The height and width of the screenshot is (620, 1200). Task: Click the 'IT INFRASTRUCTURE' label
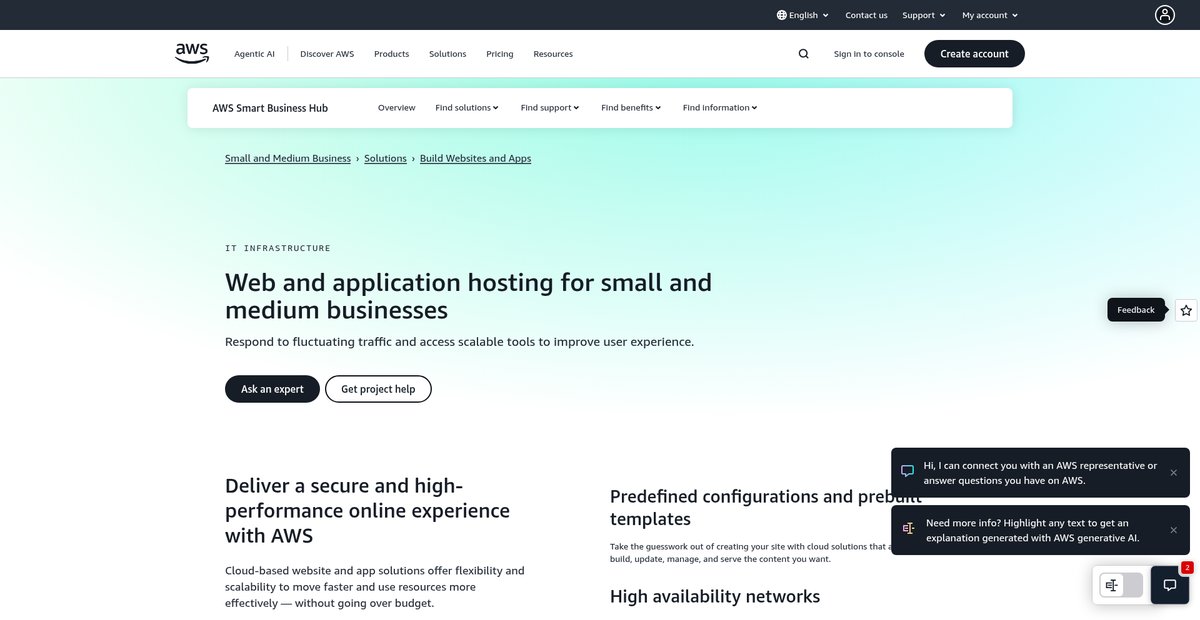pyautogui.click(x=278, y=248)
